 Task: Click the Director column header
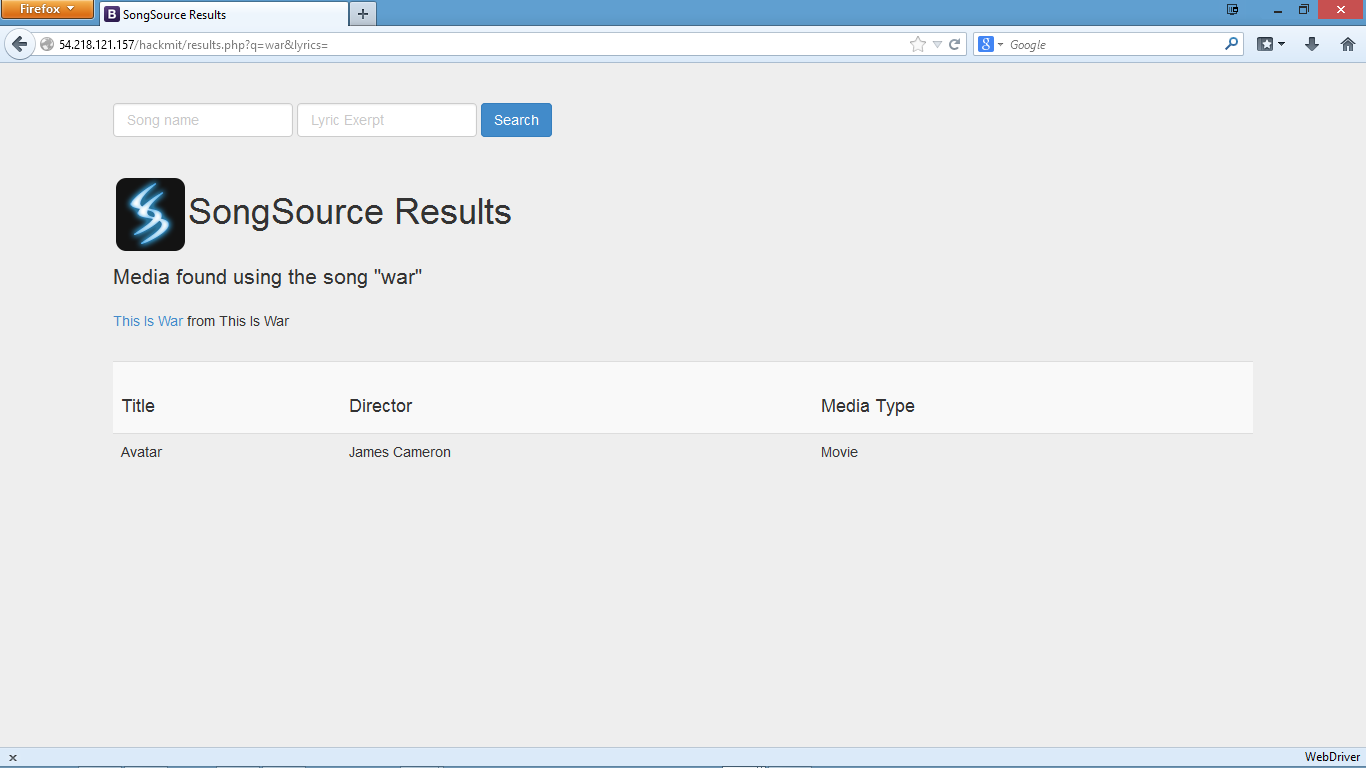pos(380,405)
